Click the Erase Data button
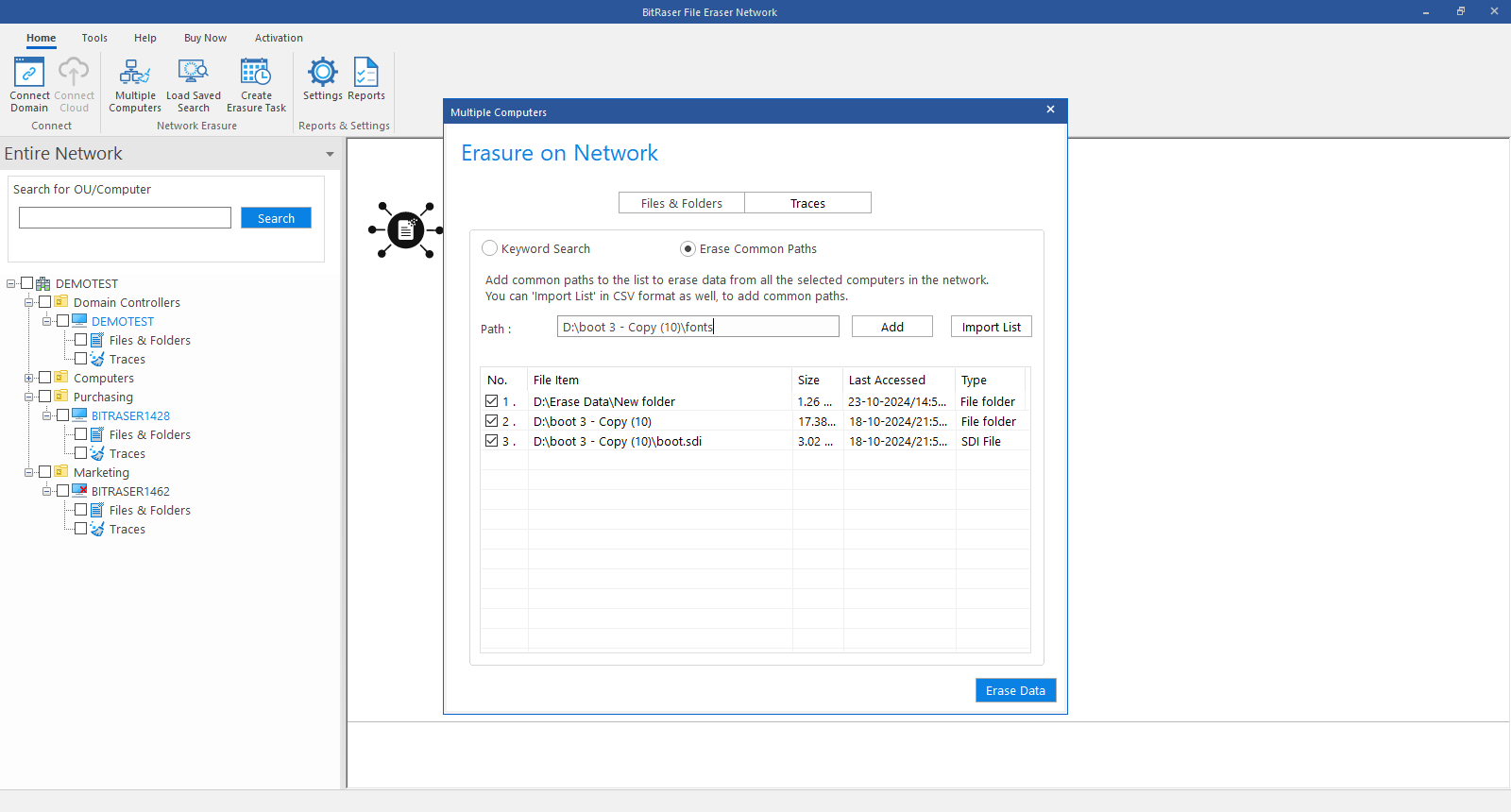 (x=1015, y=690)
